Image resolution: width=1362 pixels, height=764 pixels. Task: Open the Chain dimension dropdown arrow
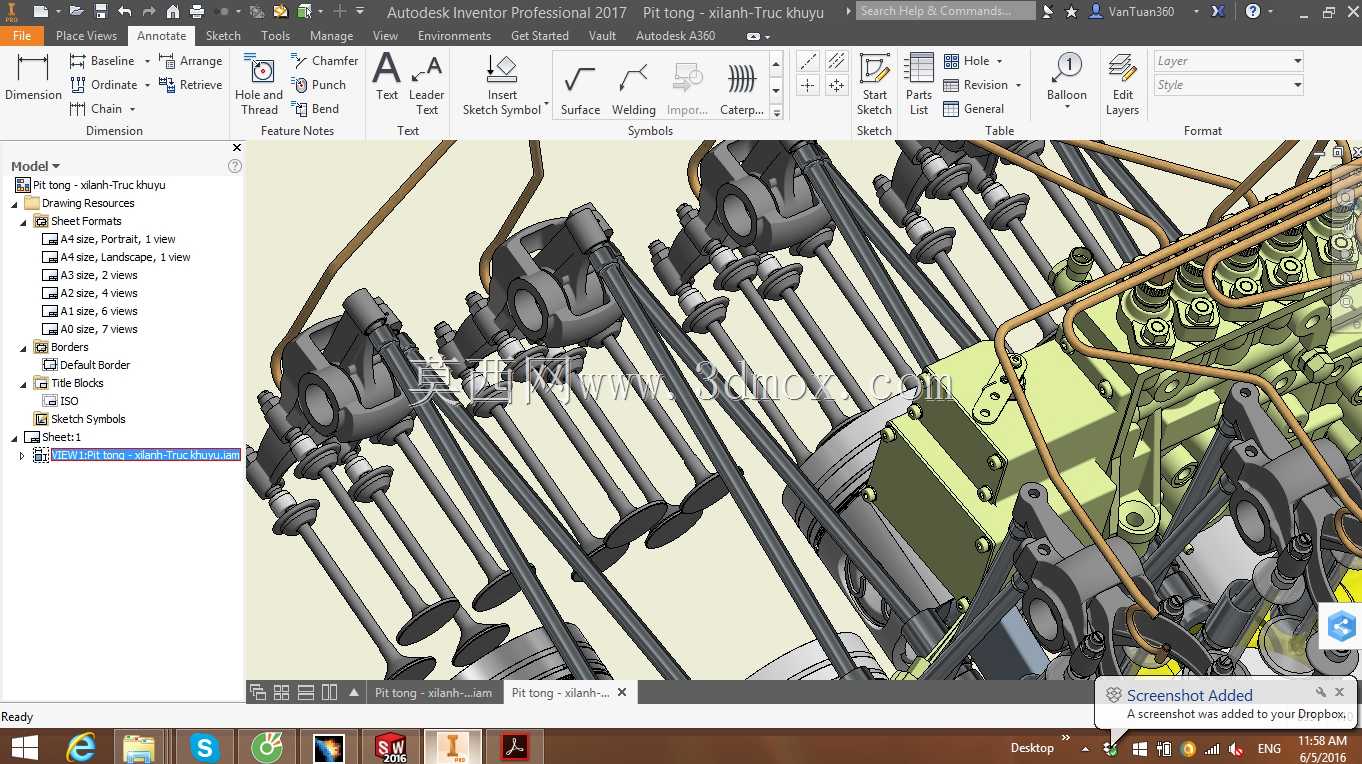[132, 109]
